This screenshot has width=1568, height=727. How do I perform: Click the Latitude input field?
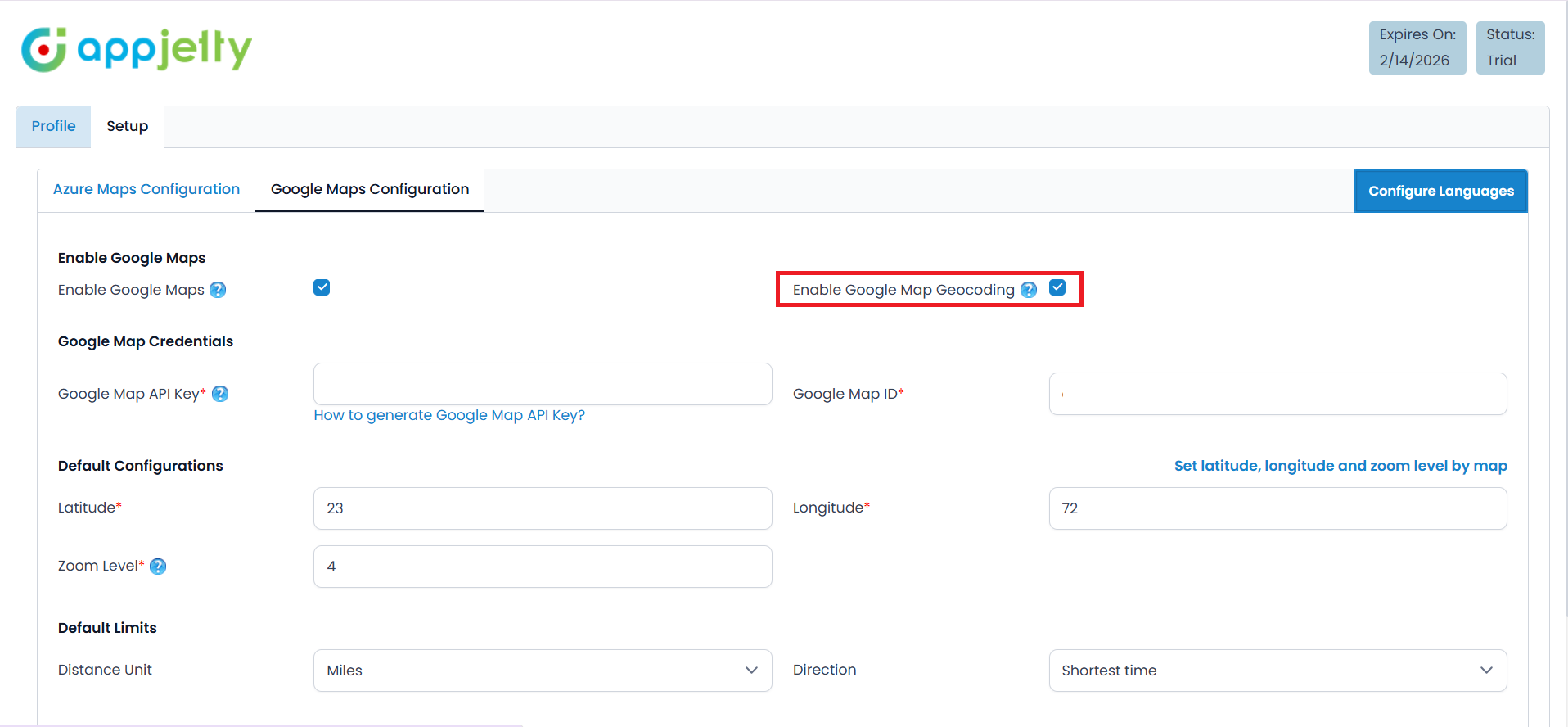click(x=542, y=508)
